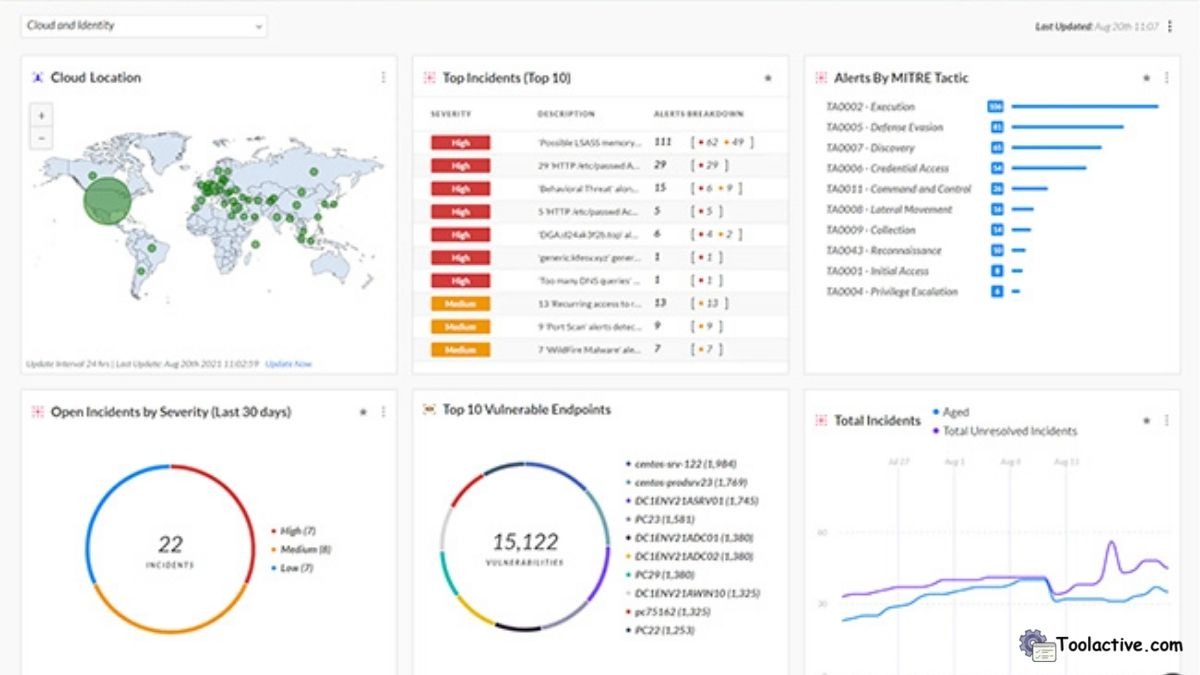Open the Open Incidents by Severity options menu
This screenshot has height=675, width=1200.
pyautogui.click(x=382, y=412)
